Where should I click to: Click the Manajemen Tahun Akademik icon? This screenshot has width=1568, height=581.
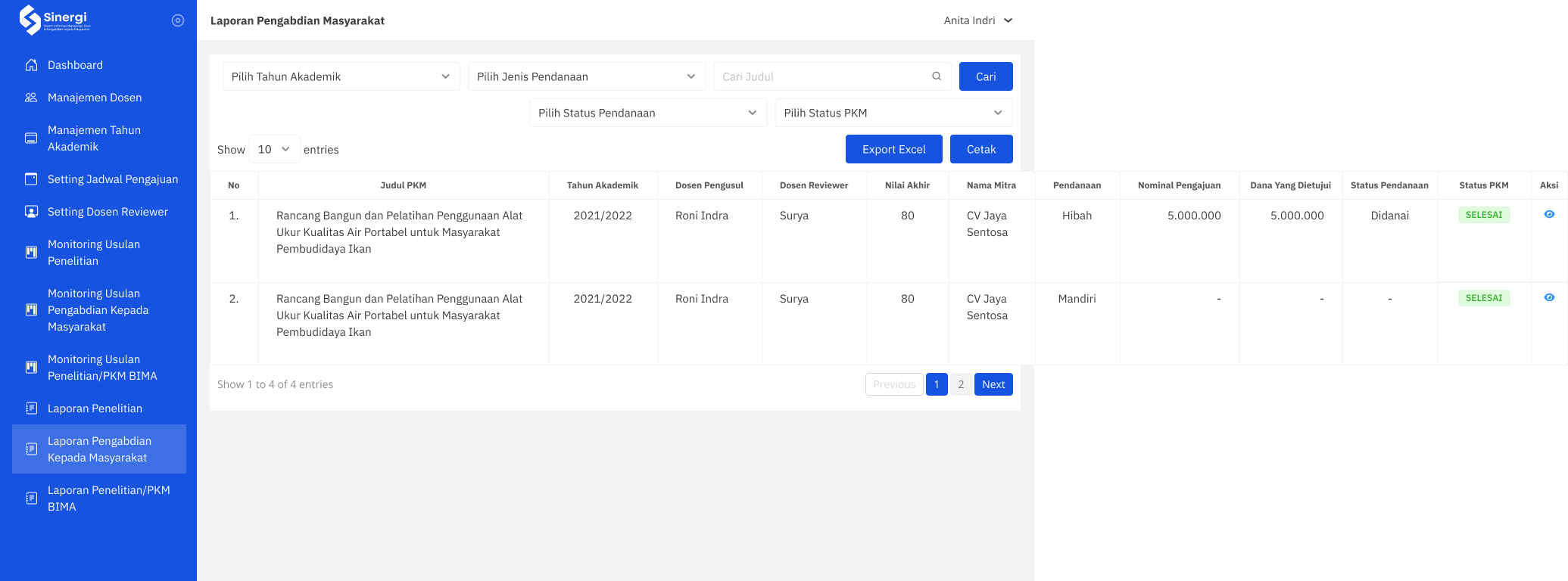pos(31,138)
